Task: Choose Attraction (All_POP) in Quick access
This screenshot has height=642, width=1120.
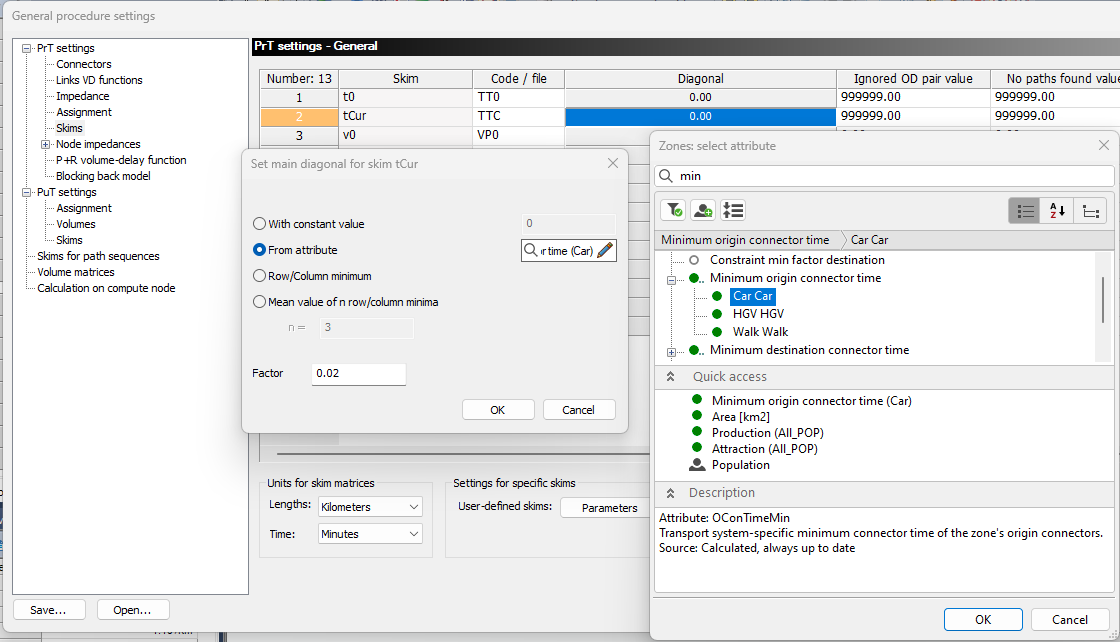Action: point(764,448)
